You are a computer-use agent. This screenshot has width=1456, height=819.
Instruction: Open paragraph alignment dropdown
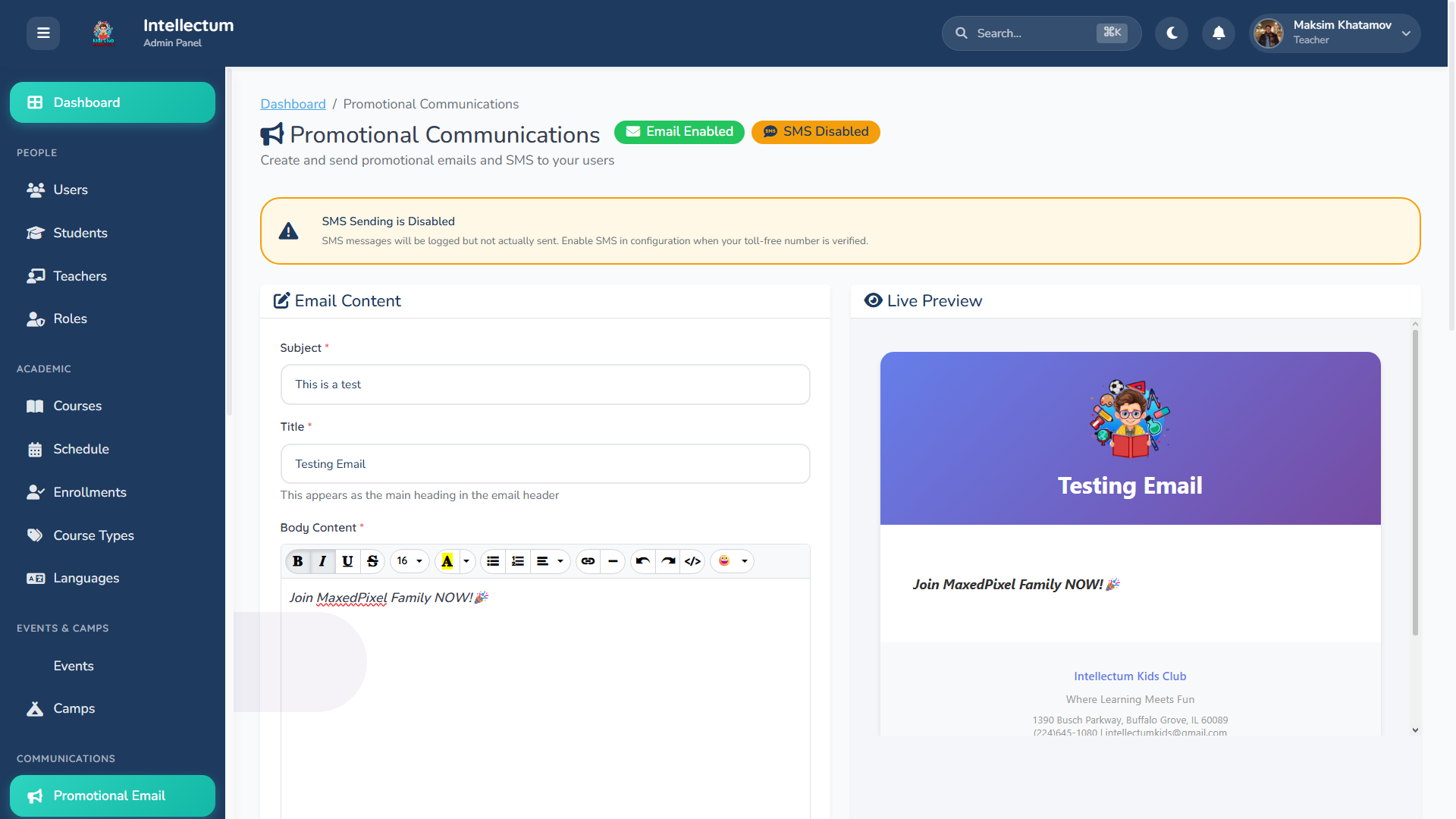pyautogui.click(x=550, y=561)
